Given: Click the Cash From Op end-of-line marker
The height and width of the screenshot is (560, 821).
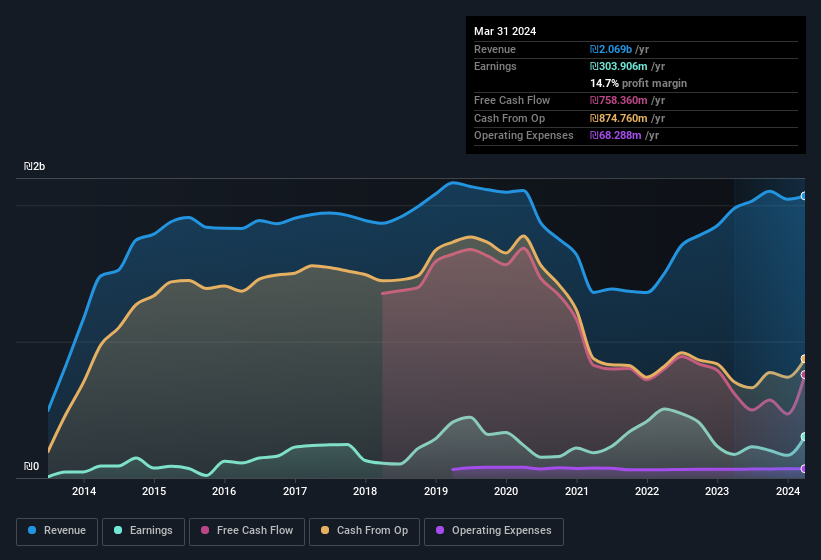Looking at the screenshot, I should tap(804, 359).
